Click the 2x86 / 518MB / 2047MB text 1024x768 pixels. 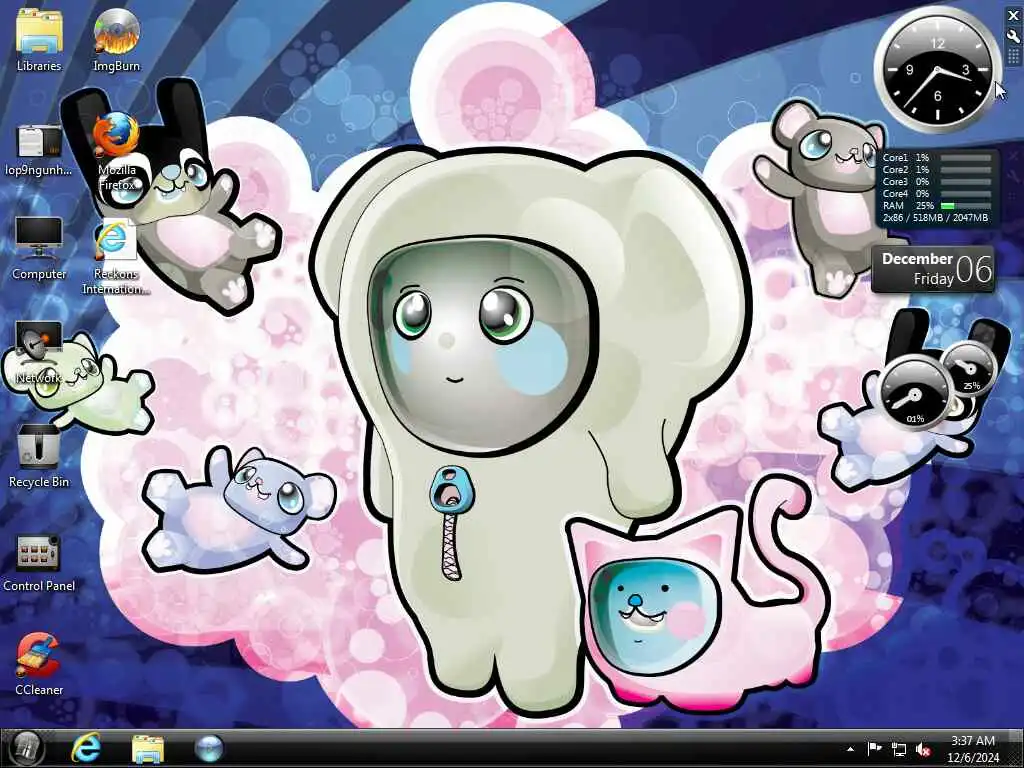point(935,217)
